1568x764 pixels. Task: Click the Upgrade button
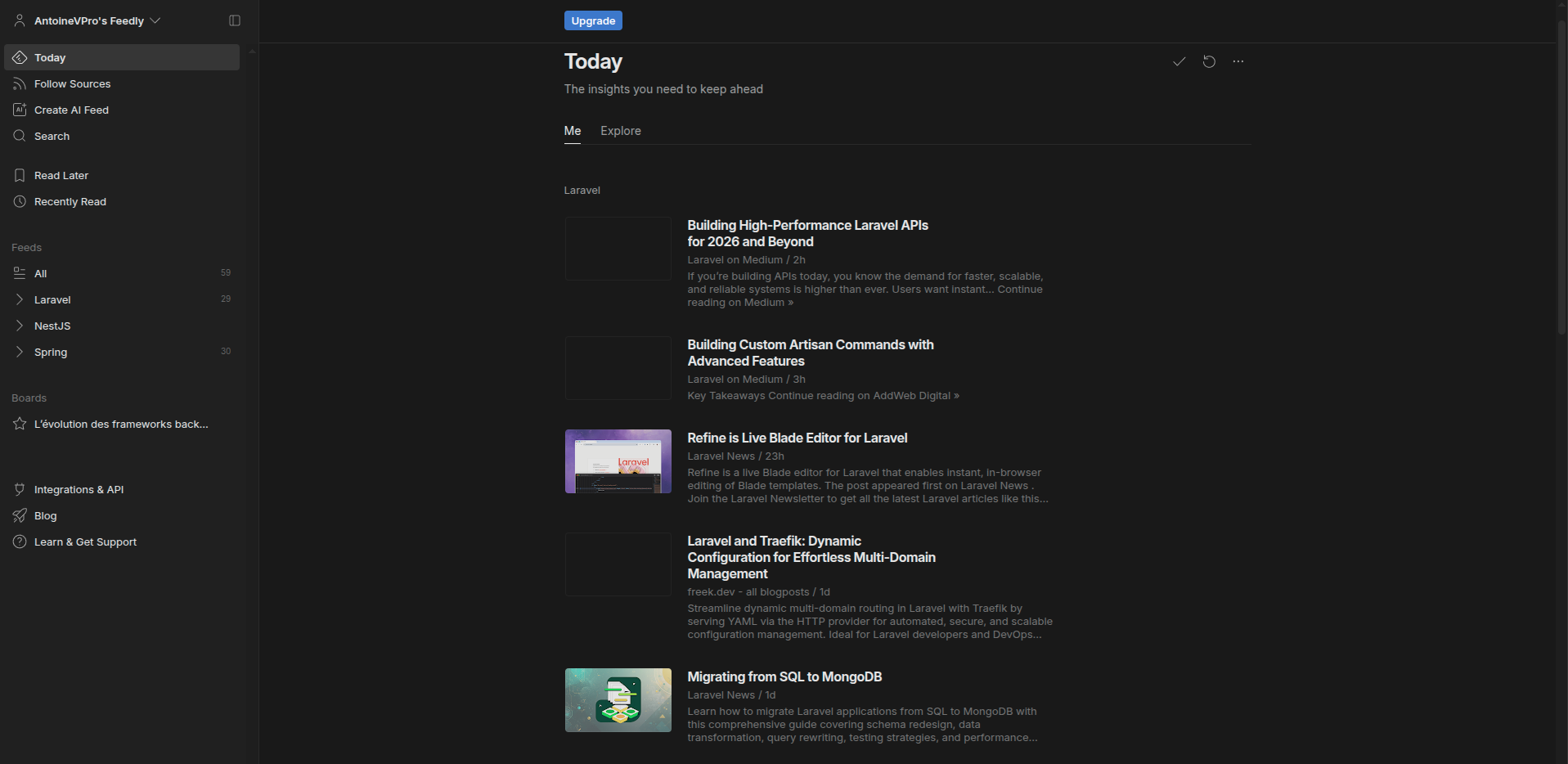point(593,20)
